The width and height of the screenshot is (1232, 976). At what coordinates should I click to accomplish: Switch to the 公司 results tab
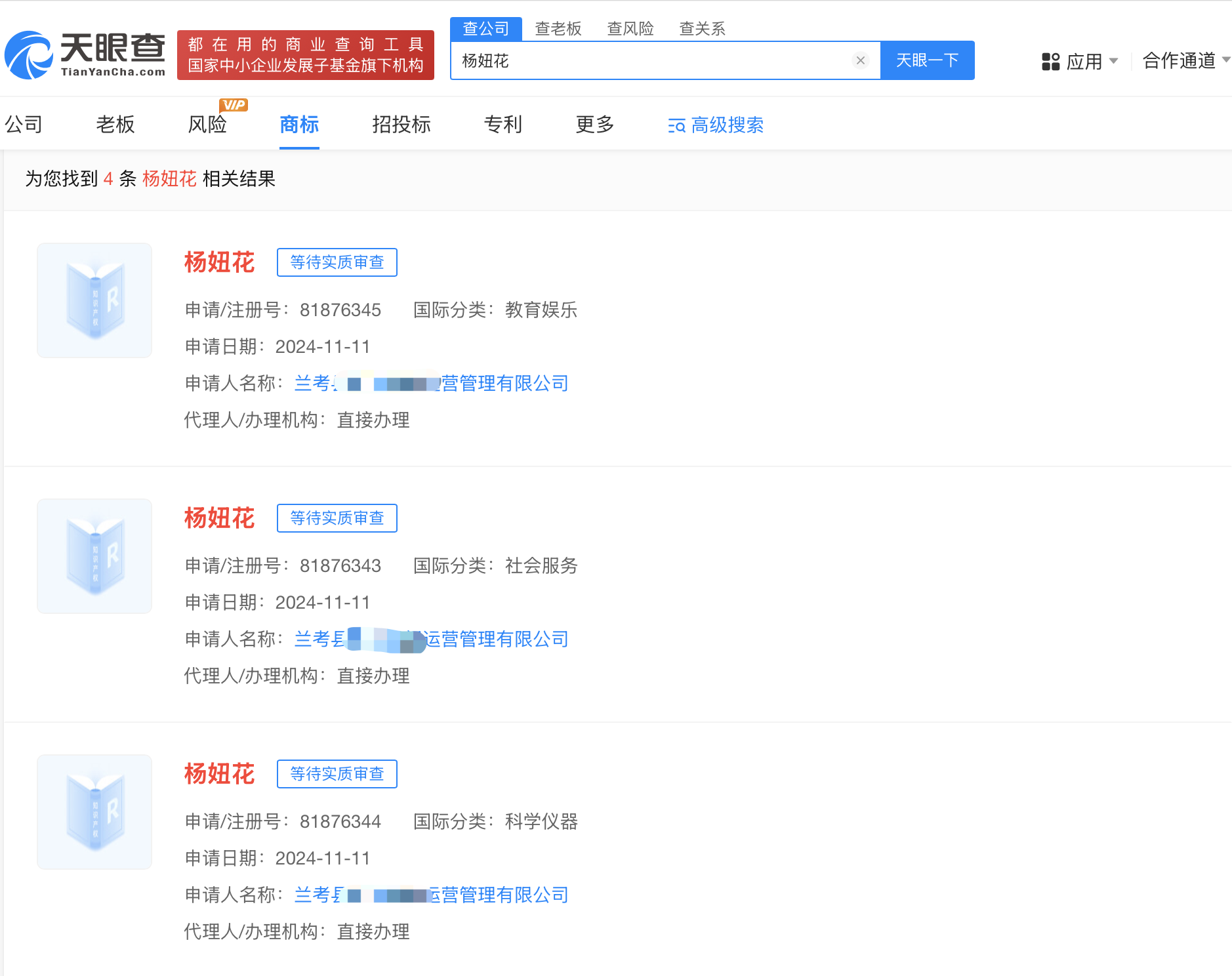click(x=24, y=124)
